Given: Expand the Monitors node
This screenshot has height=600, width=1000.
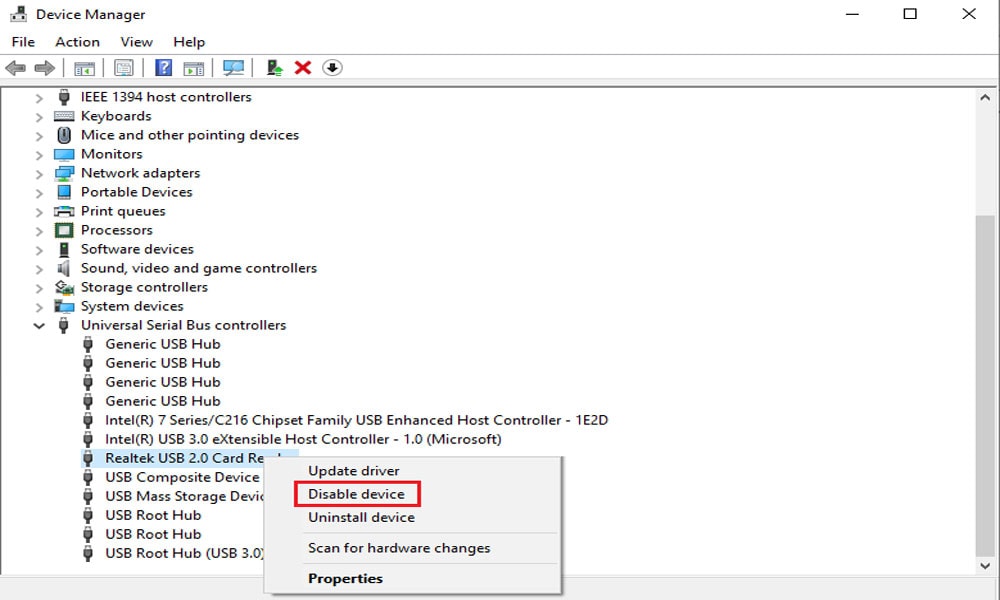Looking at the screenshot, I should (39, 155).
